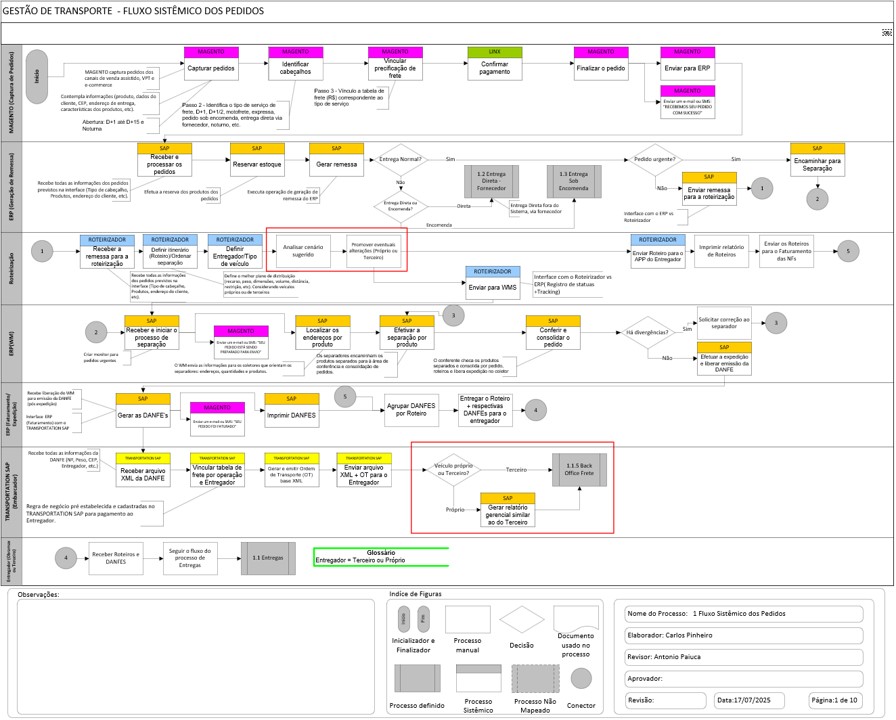This screenshot has width=896, height=720.
Task: Select the Efetuar a separação por produto box
Action: coord(407,333)
